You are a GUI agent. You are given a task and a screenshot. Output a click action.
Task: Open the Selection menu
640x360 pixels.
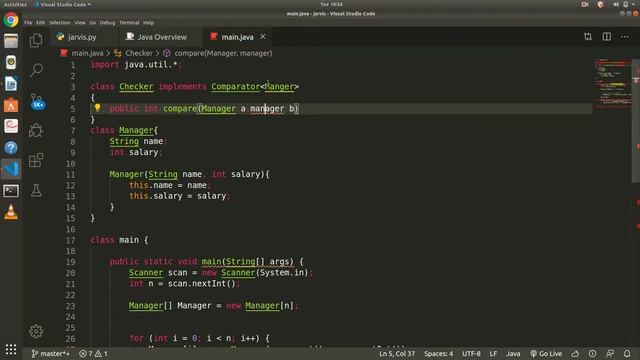point(60,22)
